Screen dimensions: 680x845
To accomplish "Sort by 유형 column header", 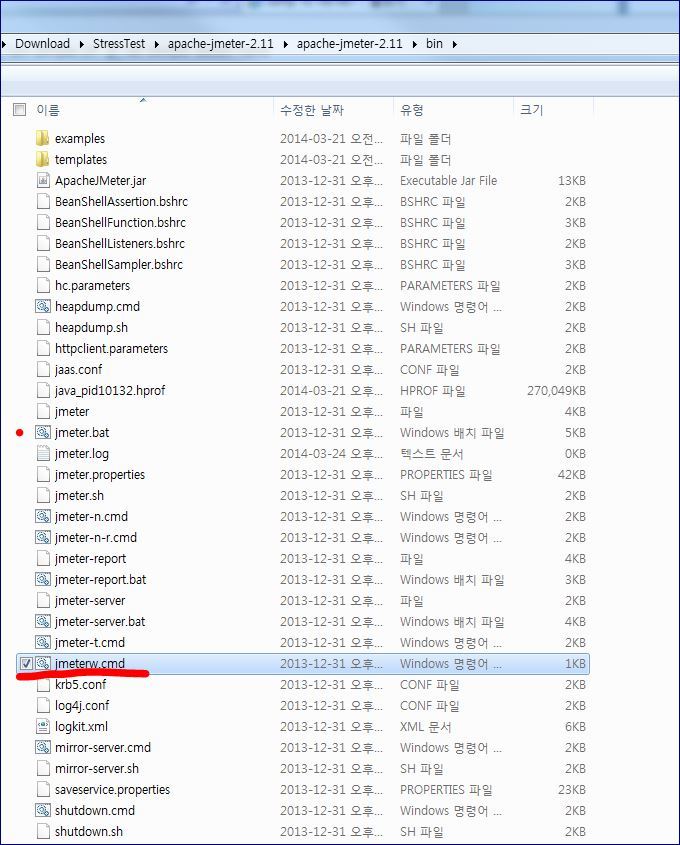I will (x=412, y=110).
